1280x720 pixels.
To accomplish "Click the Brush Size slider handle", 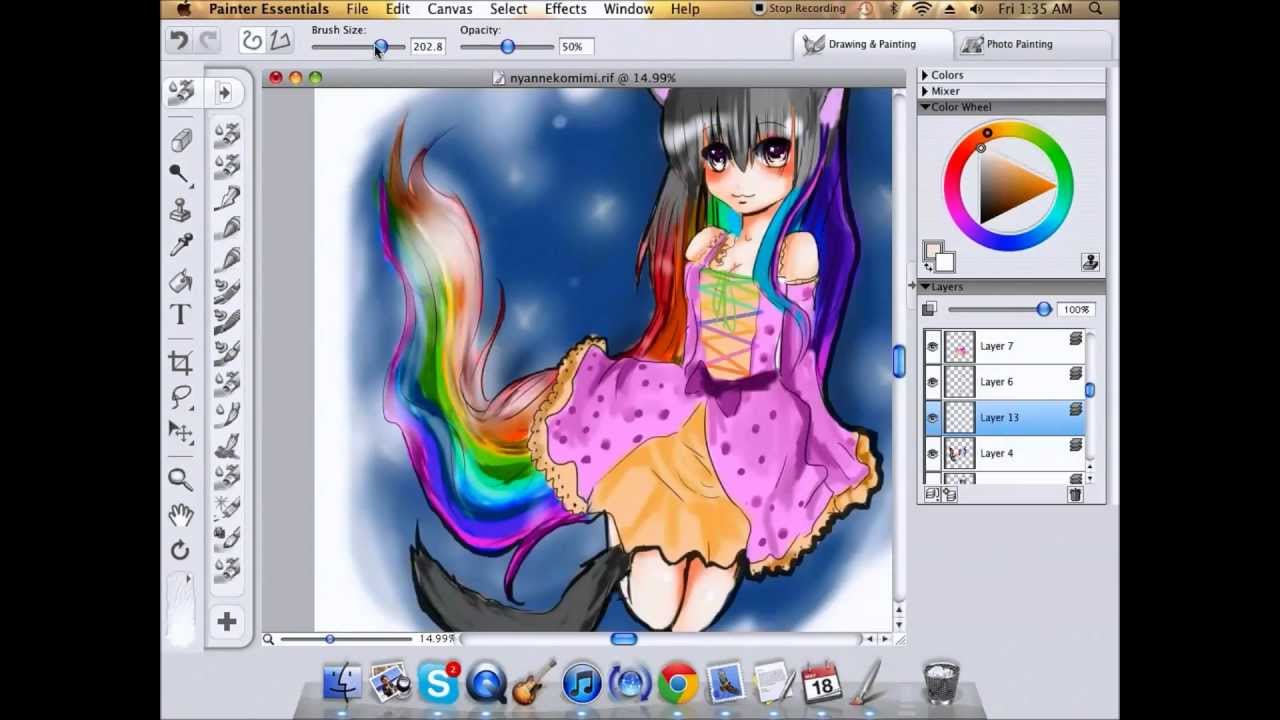I will [x=381, y=47].
